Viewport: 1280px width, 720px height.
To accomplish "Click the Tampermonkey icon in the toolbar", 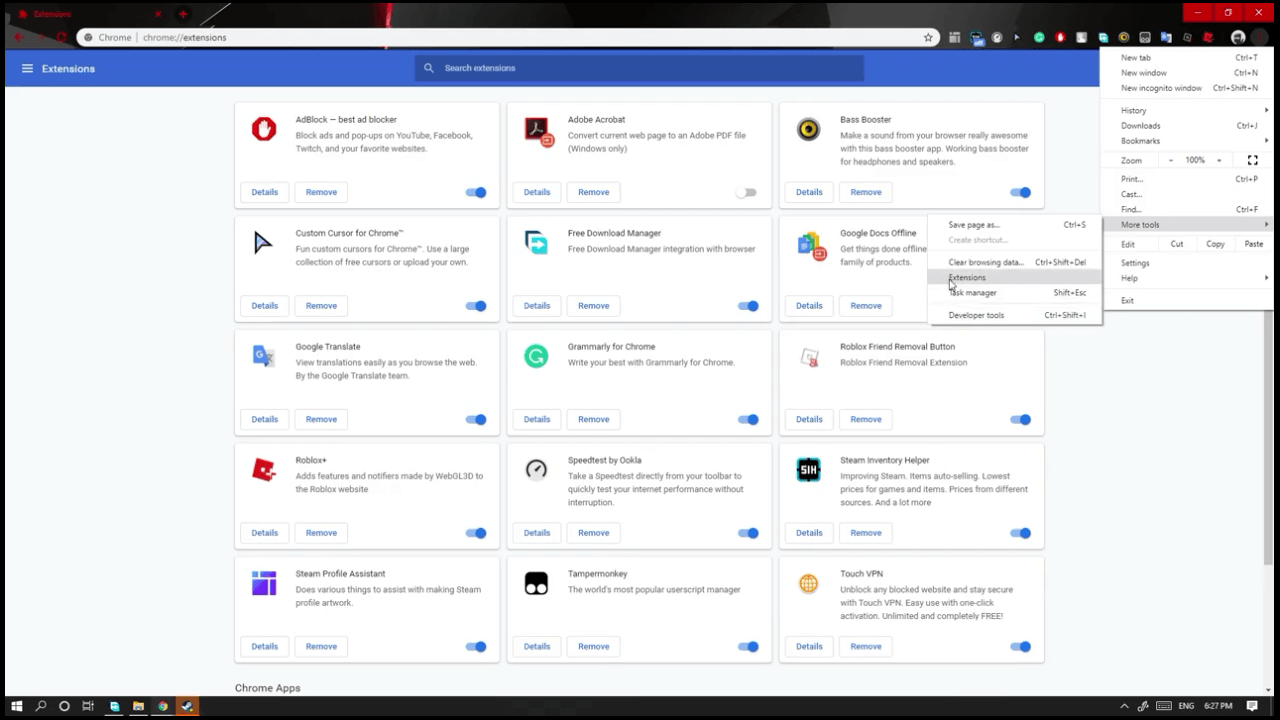I will (1145, 37).
